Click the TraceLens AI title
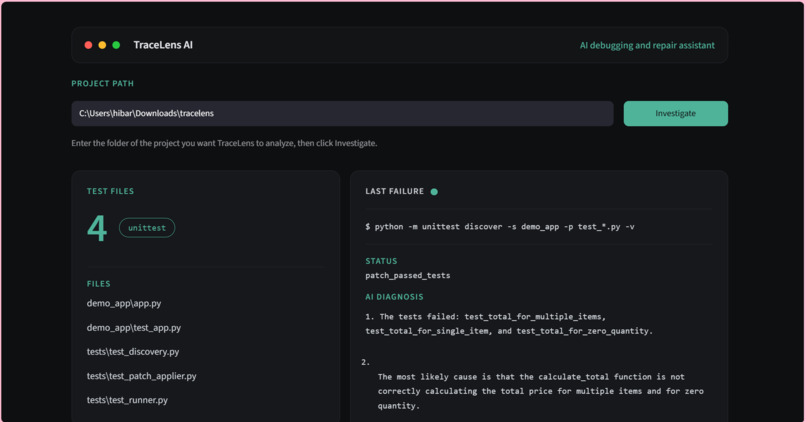 point(163,45)
